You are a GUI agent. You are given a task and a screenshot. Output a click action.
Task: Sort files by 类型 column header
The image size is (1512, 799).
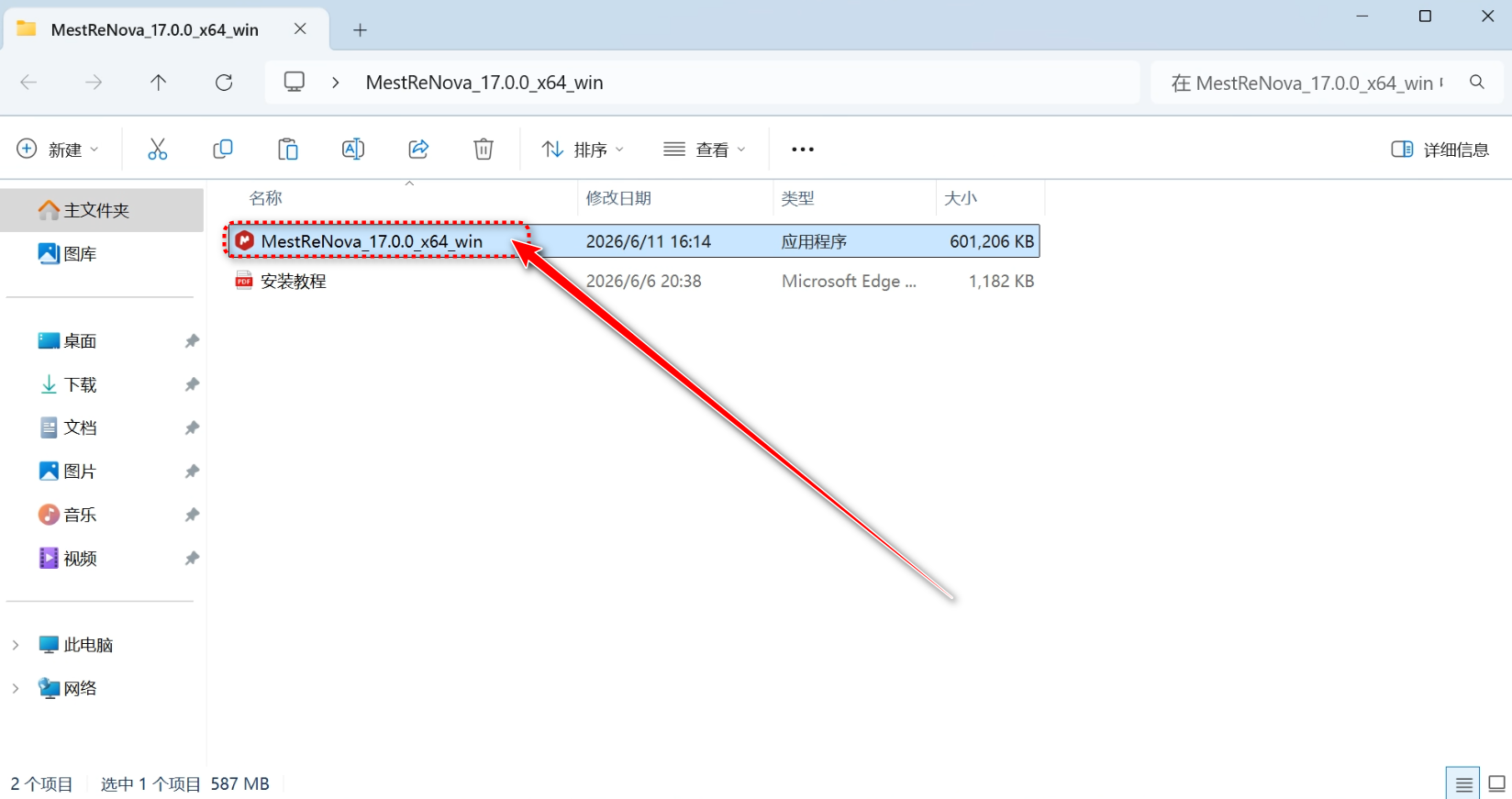[797, 198]
